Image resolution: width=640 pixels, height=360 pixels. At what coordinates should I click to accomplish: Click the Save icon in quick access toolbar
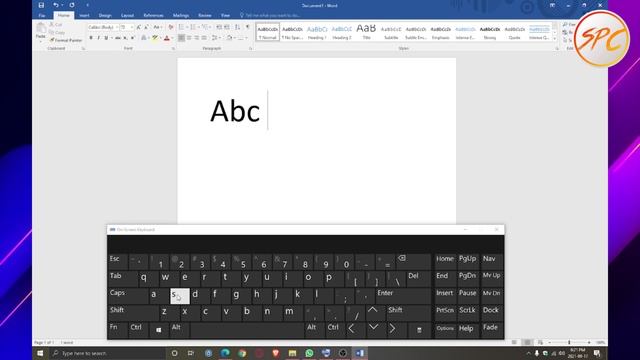(41, 5)
